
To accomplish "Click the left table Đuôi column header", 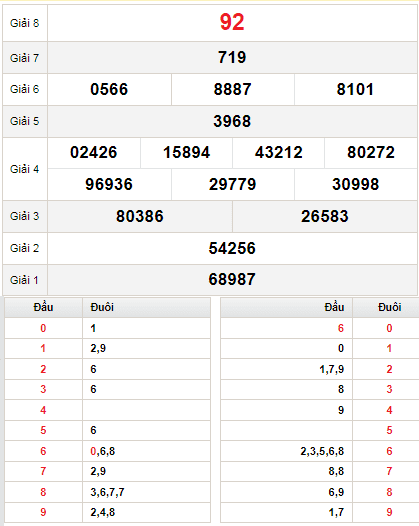I will tap(102, 307).
